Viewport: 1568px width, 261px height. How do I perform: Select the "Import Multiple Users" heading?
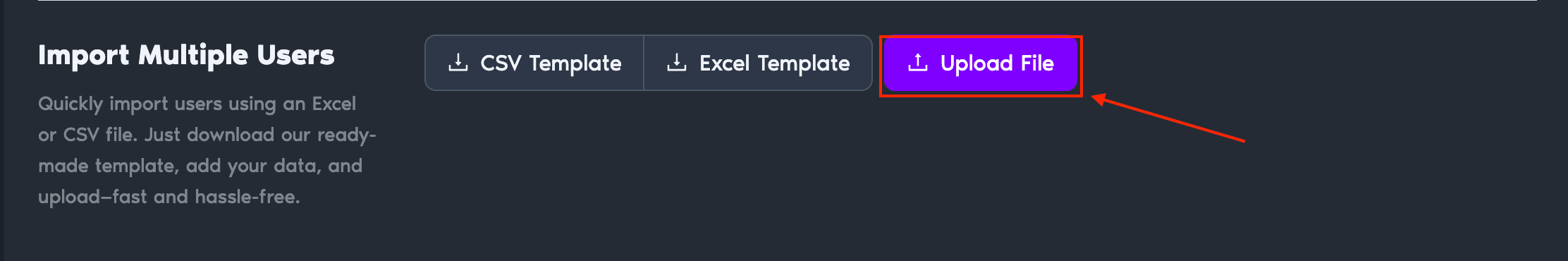(186, 55)
